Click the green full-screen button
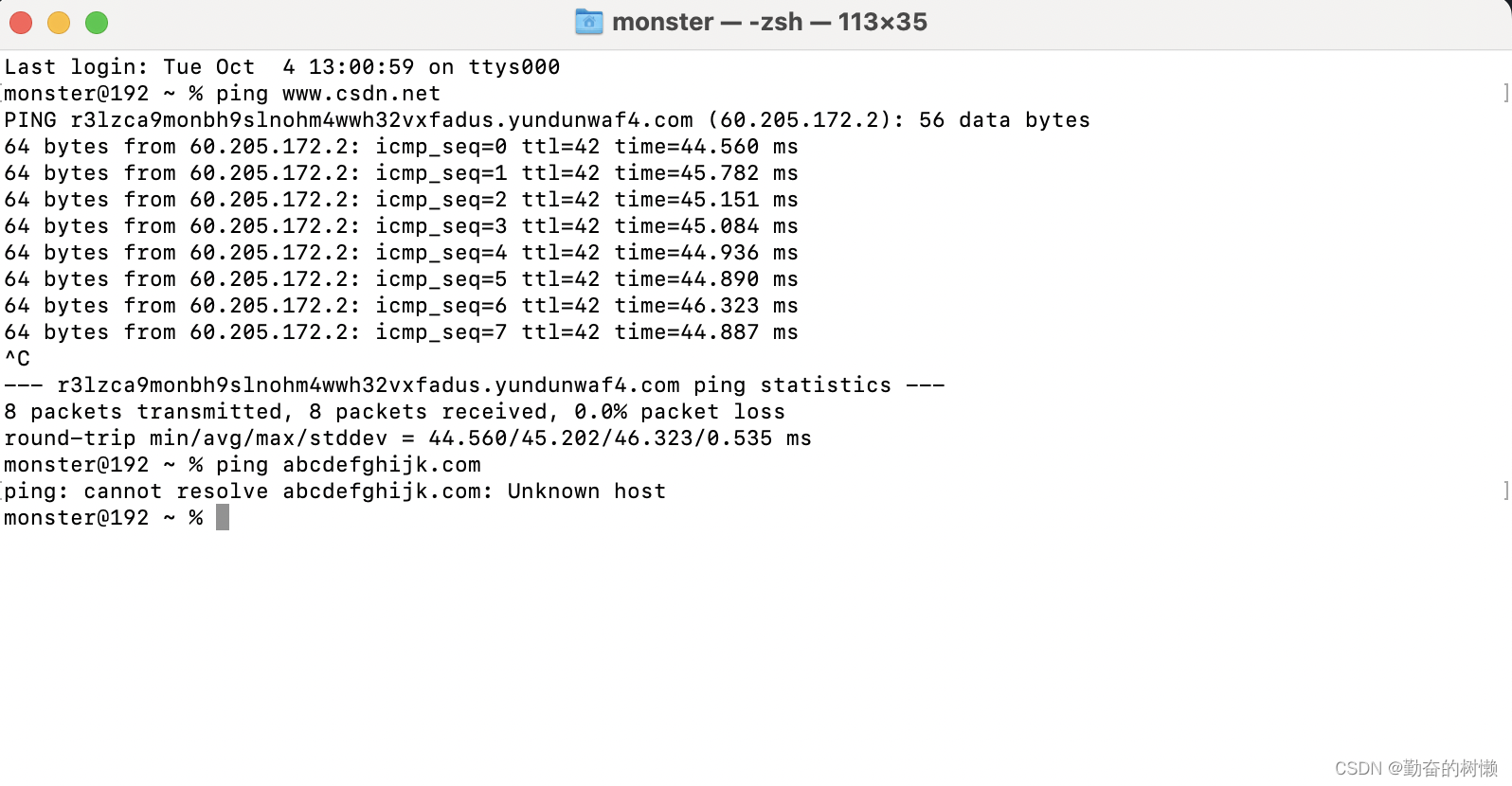Screen dimensions: 1512x786 click(x=95, y=21)
